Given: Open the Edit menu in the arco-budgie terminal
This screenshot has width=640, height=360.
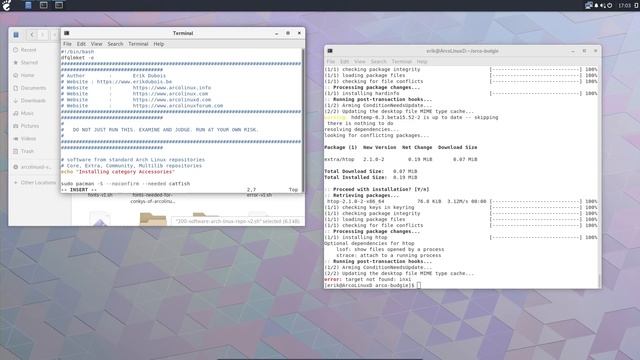Looking at the screenshot, I should 344,62.
